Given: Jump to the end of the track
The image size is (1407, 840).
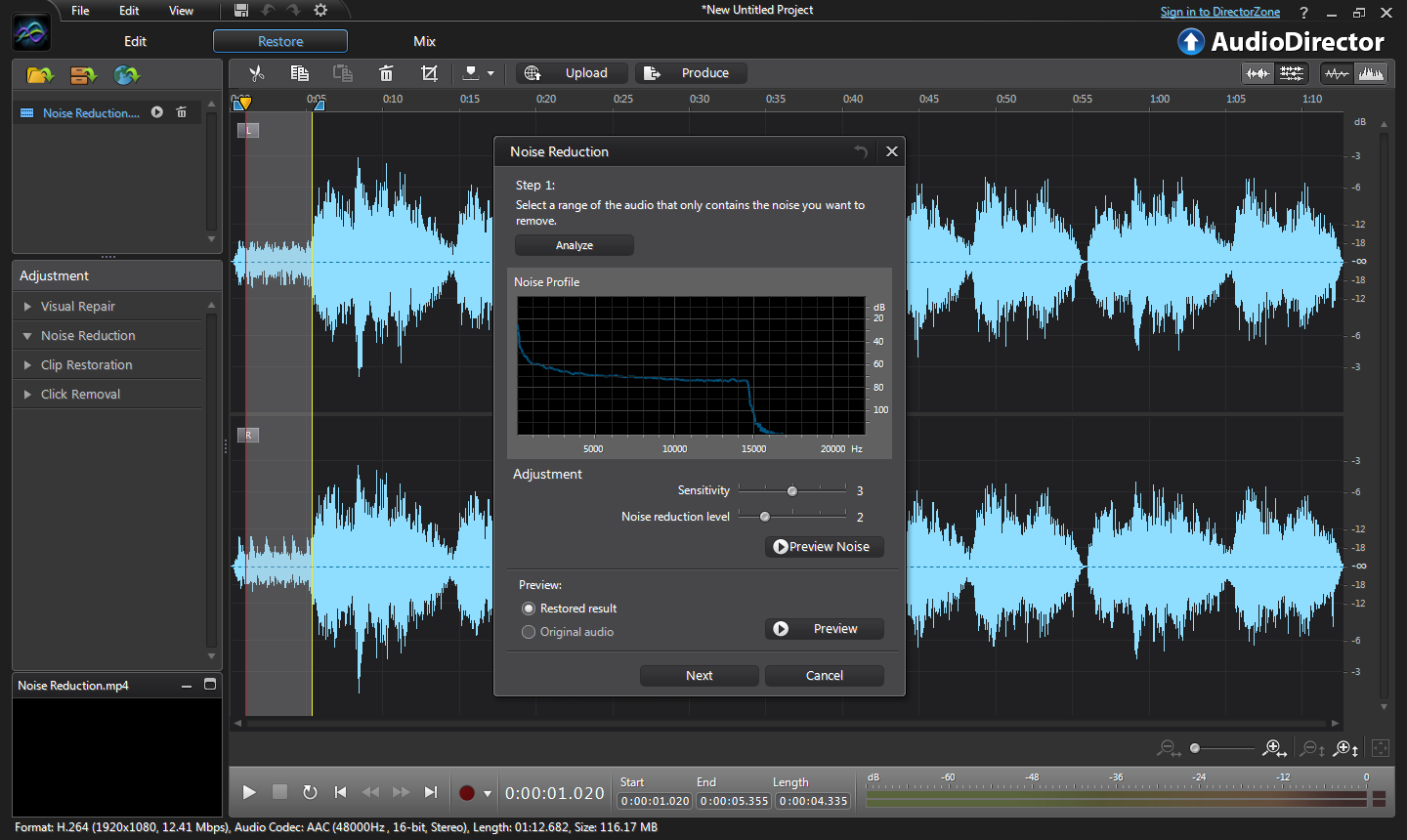Looking at the screenshot, I should click(x=431, y=792).
